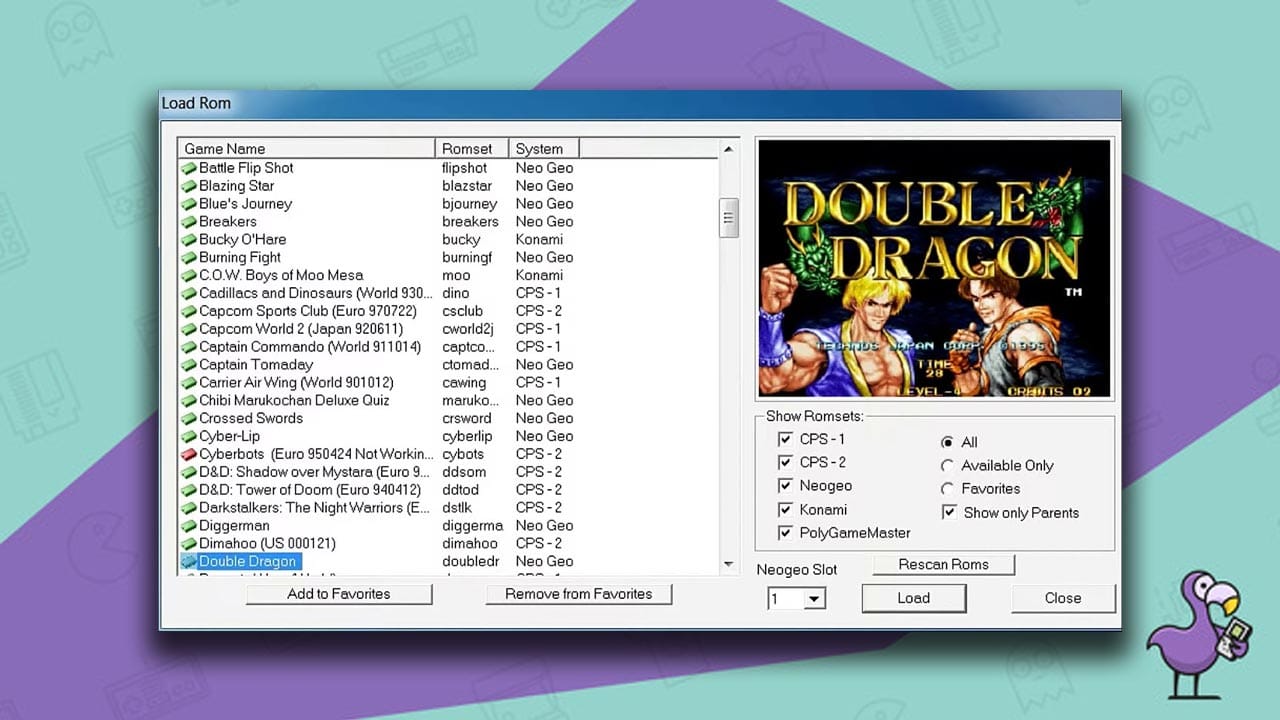Click the game list scrollbar thumb
The image size is (1280, 720).
point(728,218)
